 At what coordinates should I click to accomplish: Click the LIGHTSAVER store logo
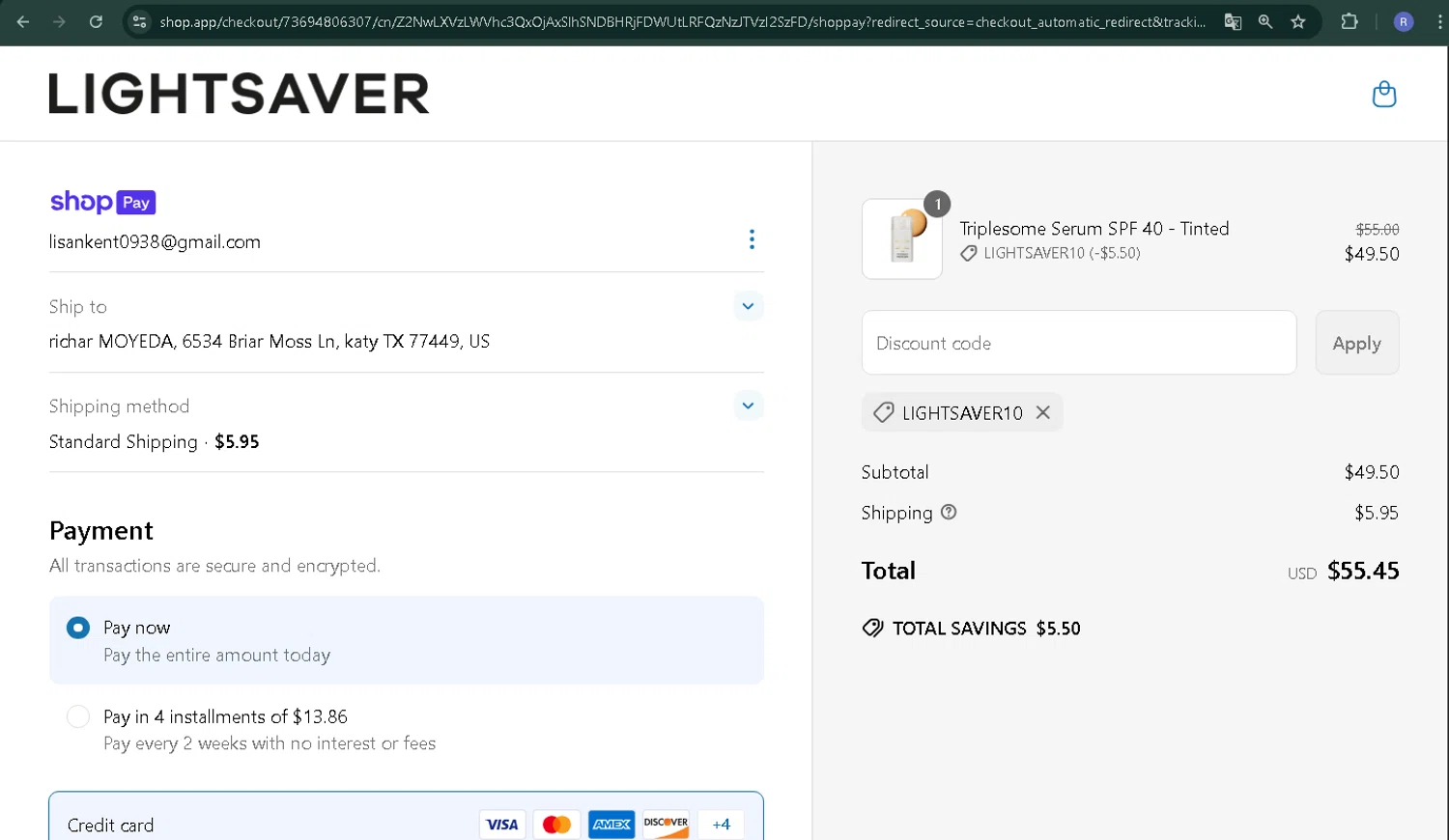point(240,94)
